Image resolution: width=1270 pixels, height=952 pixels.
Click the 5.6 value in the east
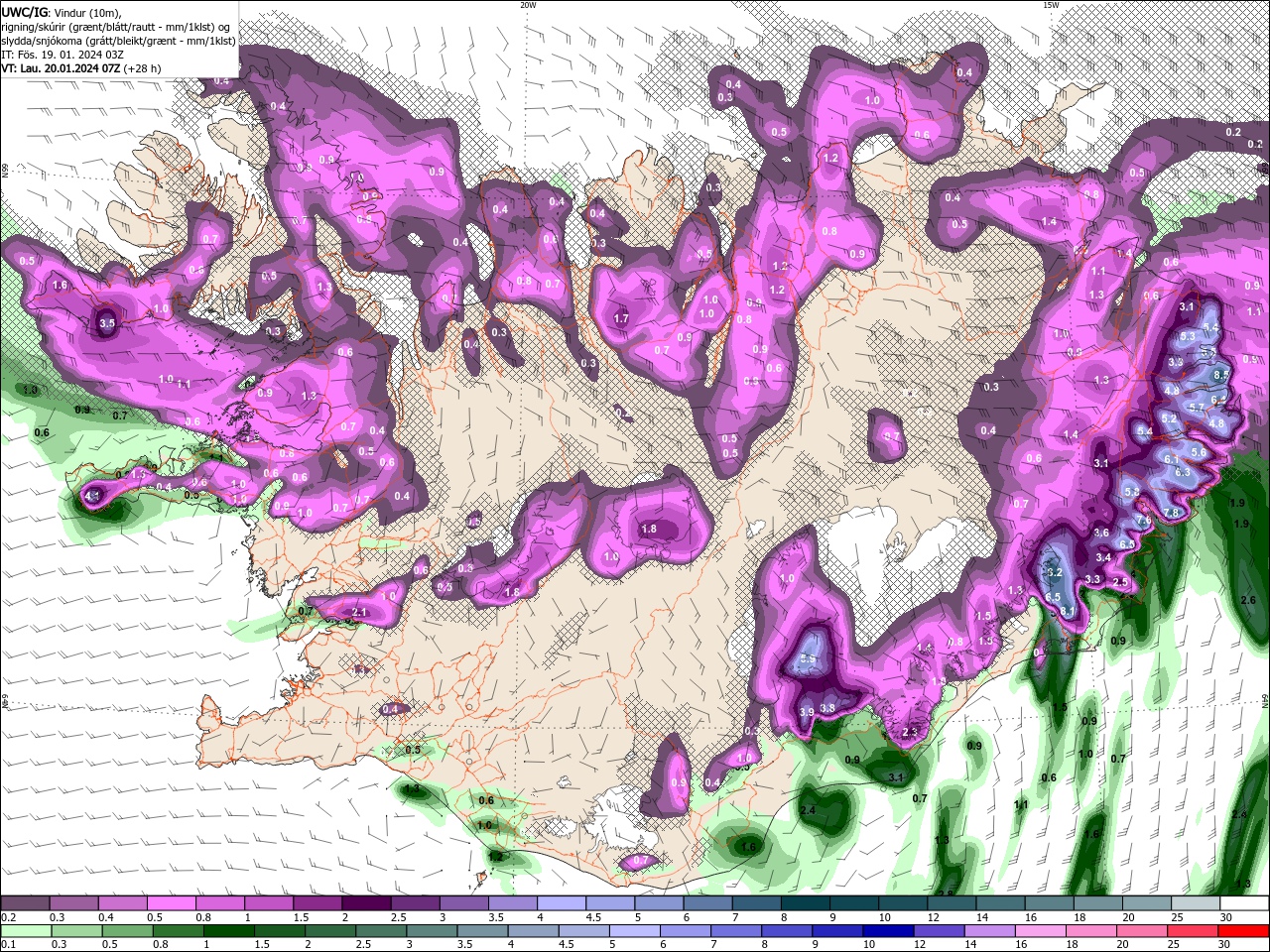1199,452
